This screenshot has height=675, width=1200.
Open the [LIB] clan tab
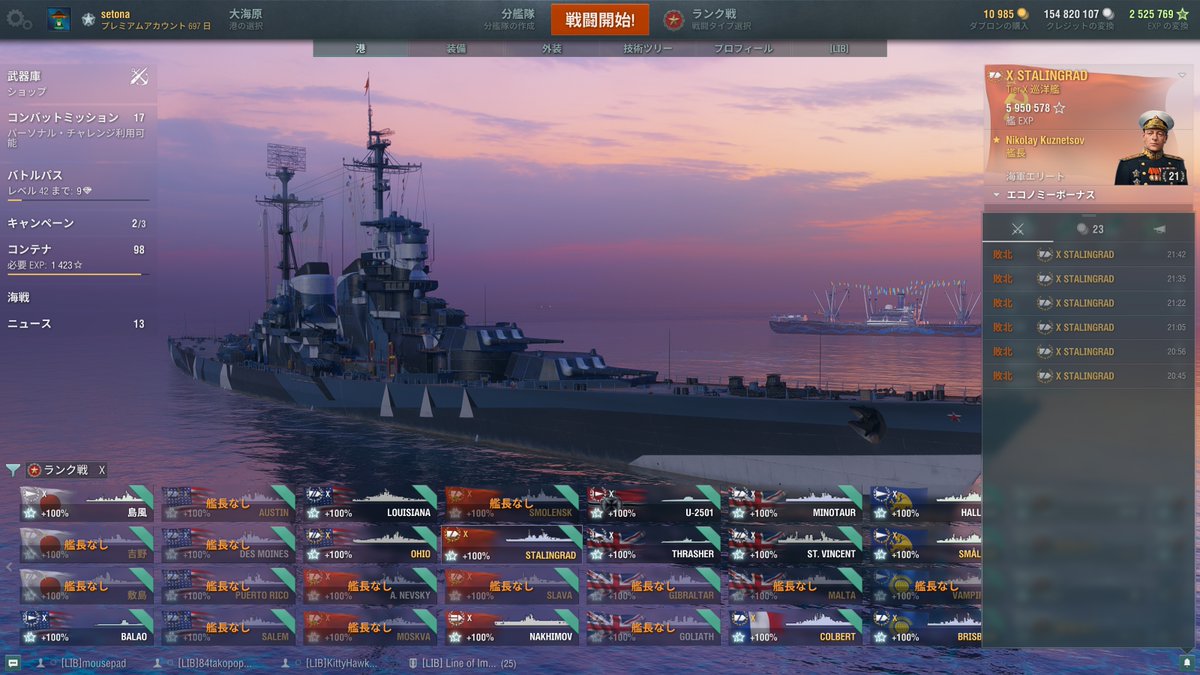(839, 48)
